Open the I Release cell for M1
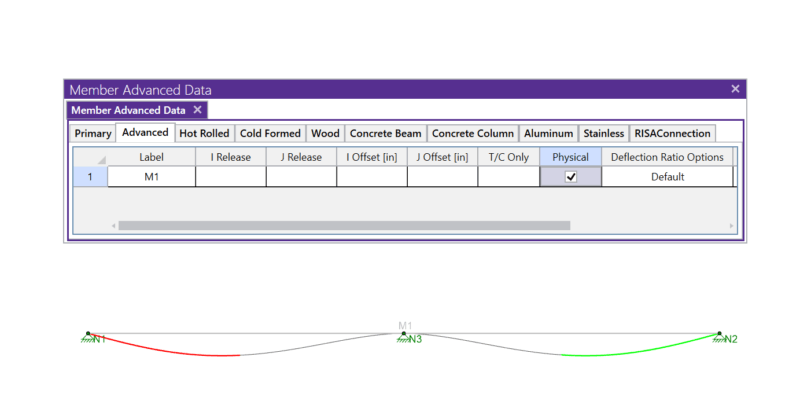 230,177
